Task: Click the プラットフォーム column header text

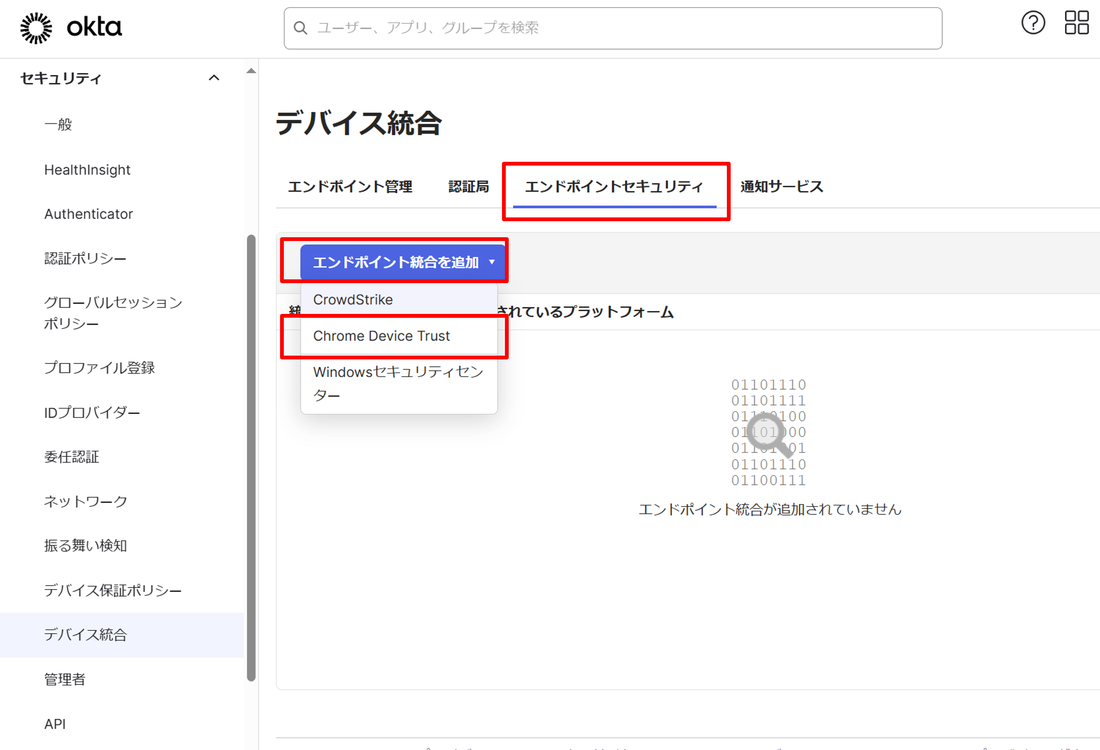Action: (618, 312)
